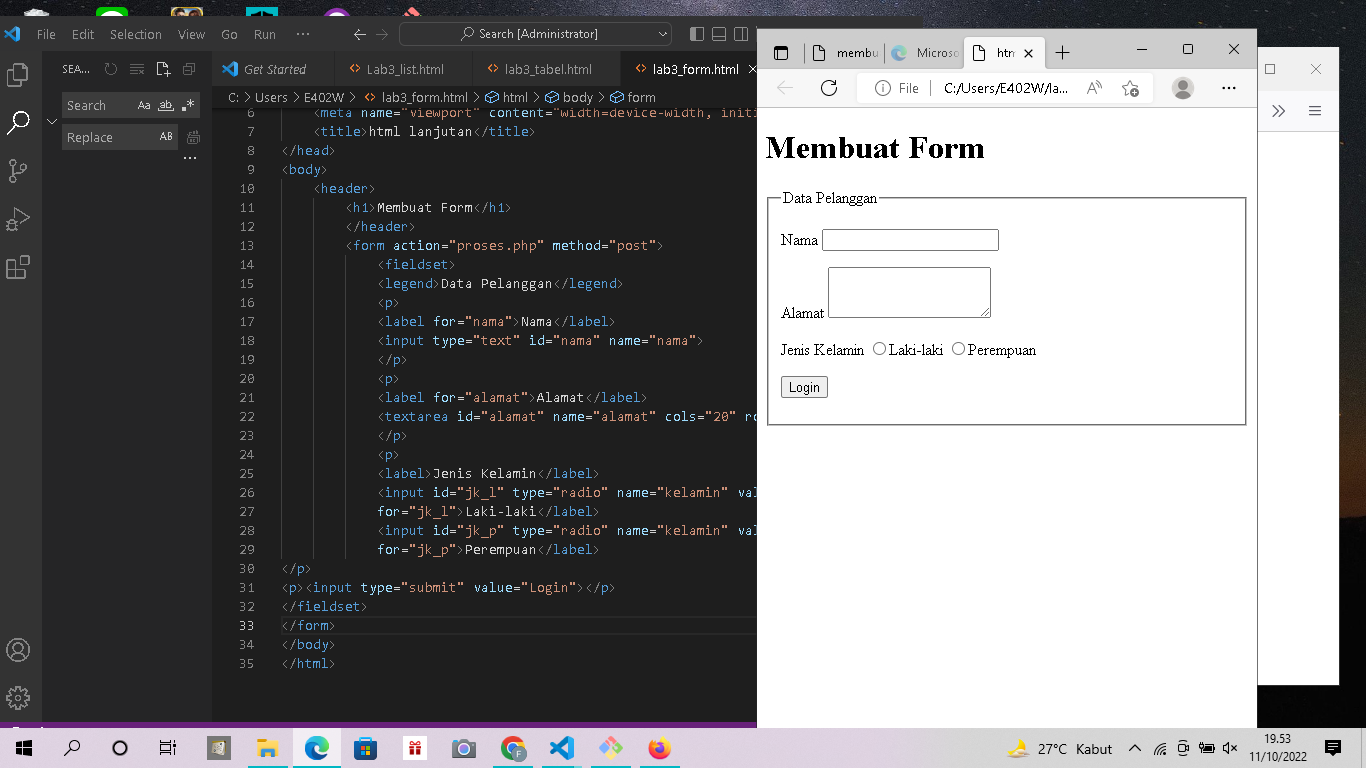Open Edge settings via the ellipsis menu
Image resolution: width=1366 pixels, height=768 pixels.
tap(1228, 88)
